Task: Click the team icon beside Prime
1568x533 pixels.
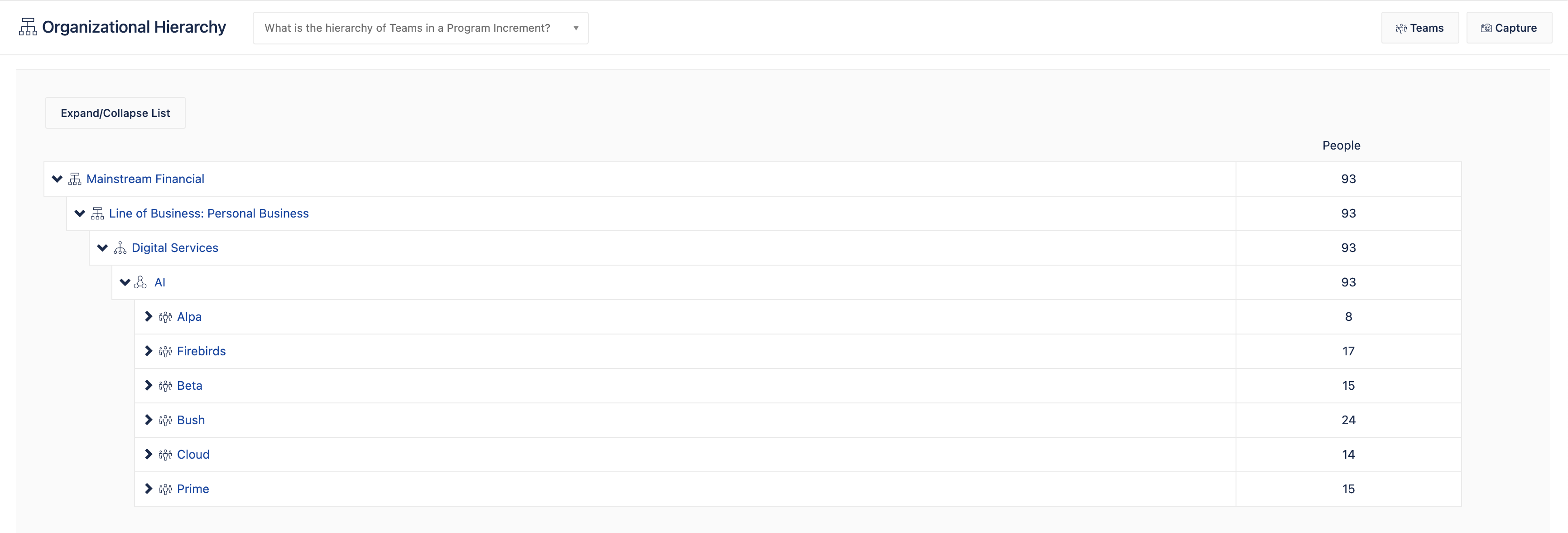Action: (x=165, y=489)
